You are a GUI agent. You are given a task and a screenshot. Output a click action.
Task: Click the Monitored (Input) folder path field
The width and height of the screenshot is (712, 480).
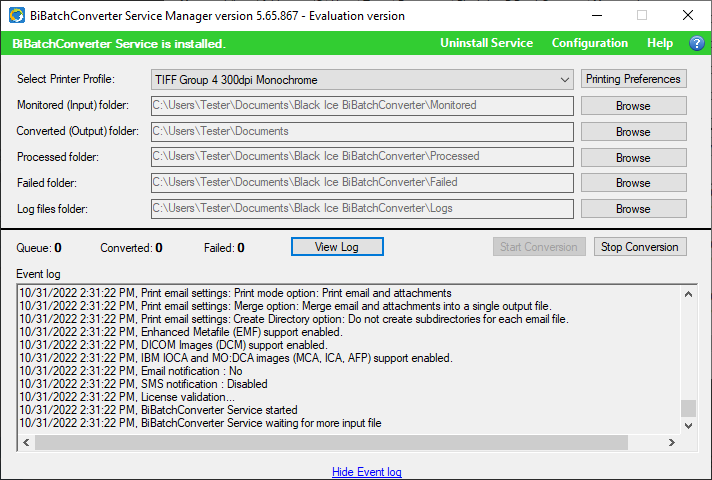coord(362,105)
